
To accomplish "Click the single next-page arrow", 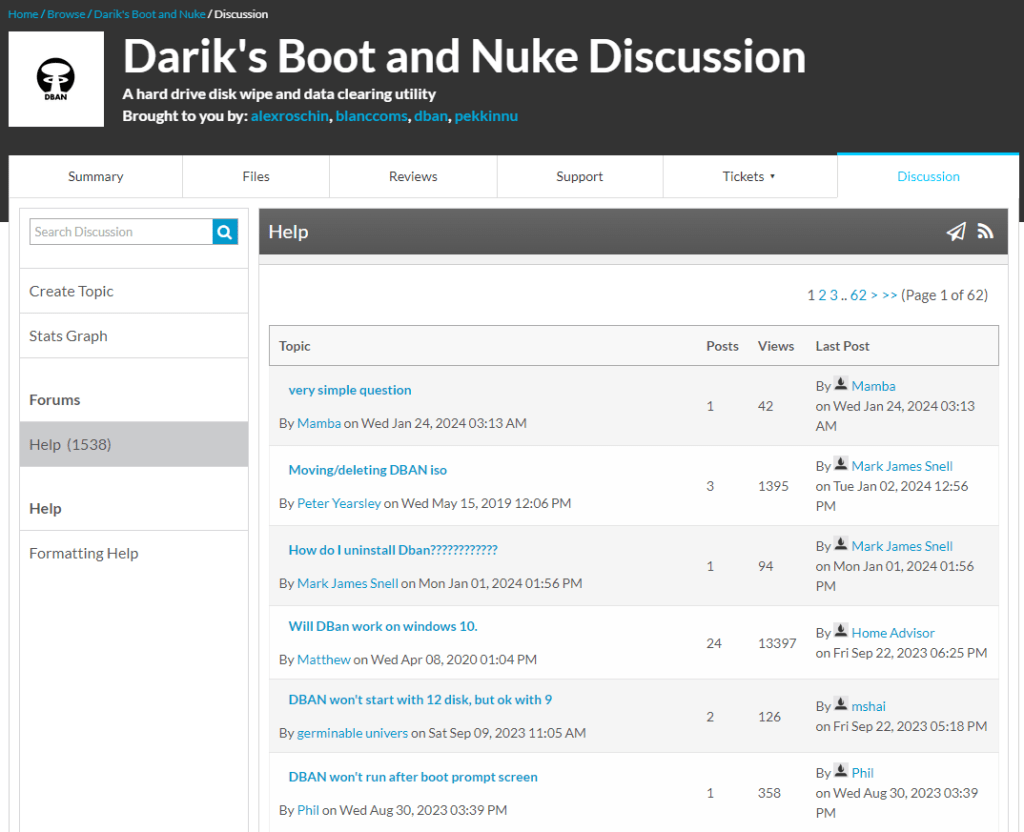I will point(874,295).
